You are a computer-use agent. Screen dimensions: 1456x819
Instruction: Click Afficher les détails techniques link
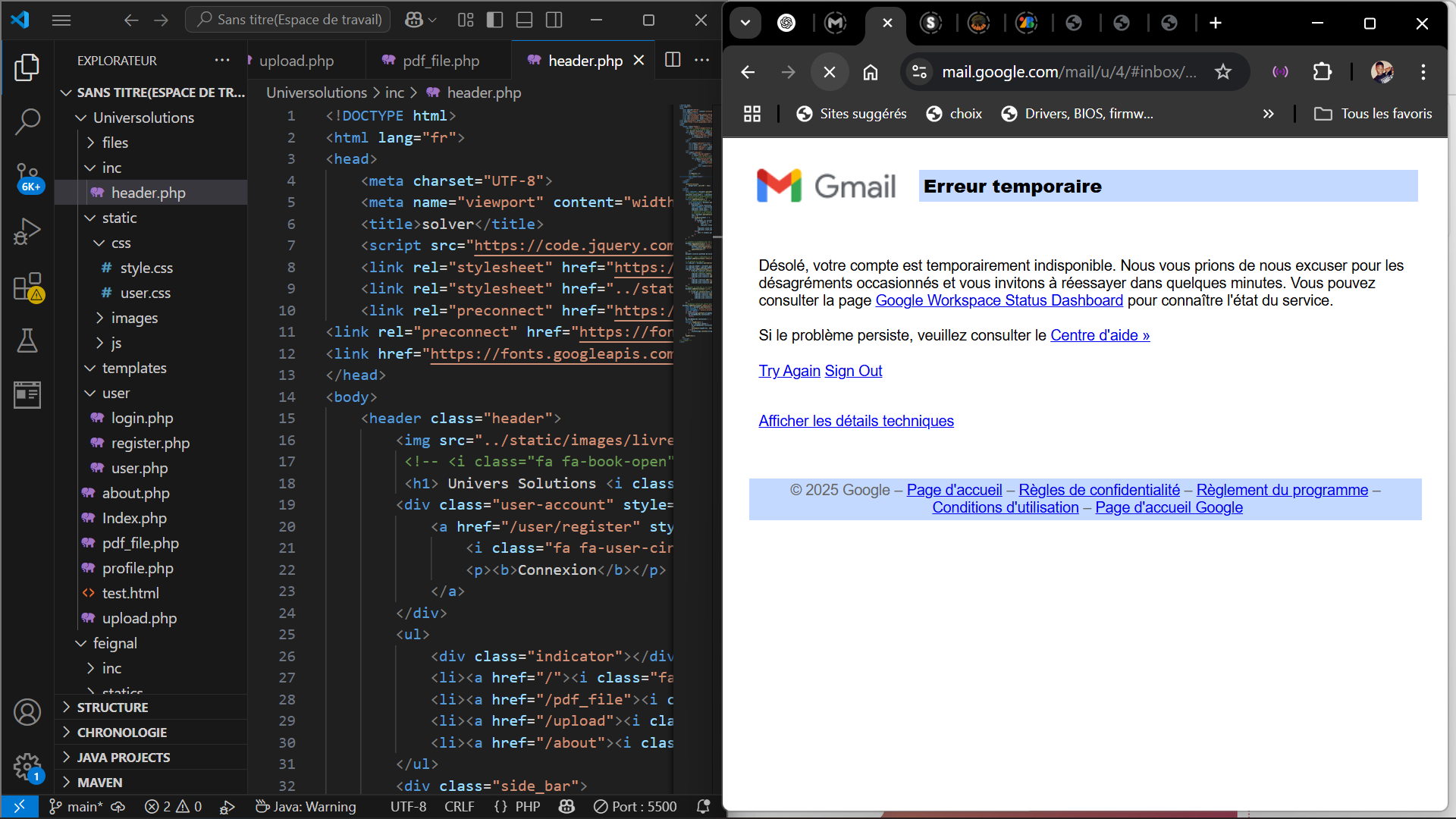click(x=855, y=421)
